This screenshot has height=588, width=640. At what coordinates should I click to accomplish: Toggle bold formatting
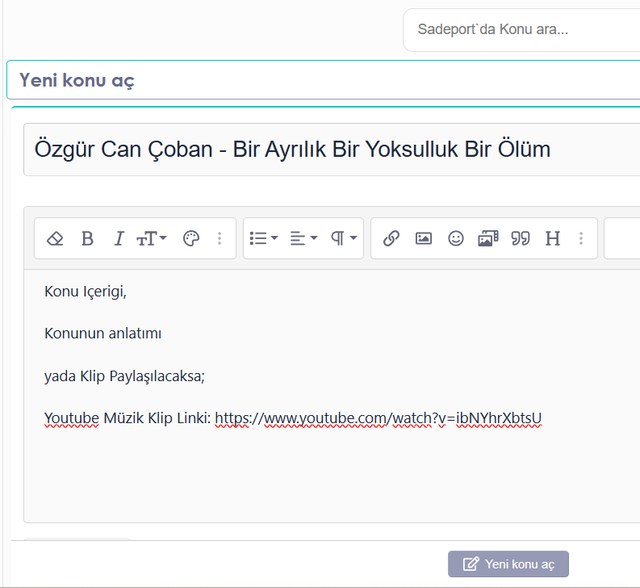click(87, 238)
